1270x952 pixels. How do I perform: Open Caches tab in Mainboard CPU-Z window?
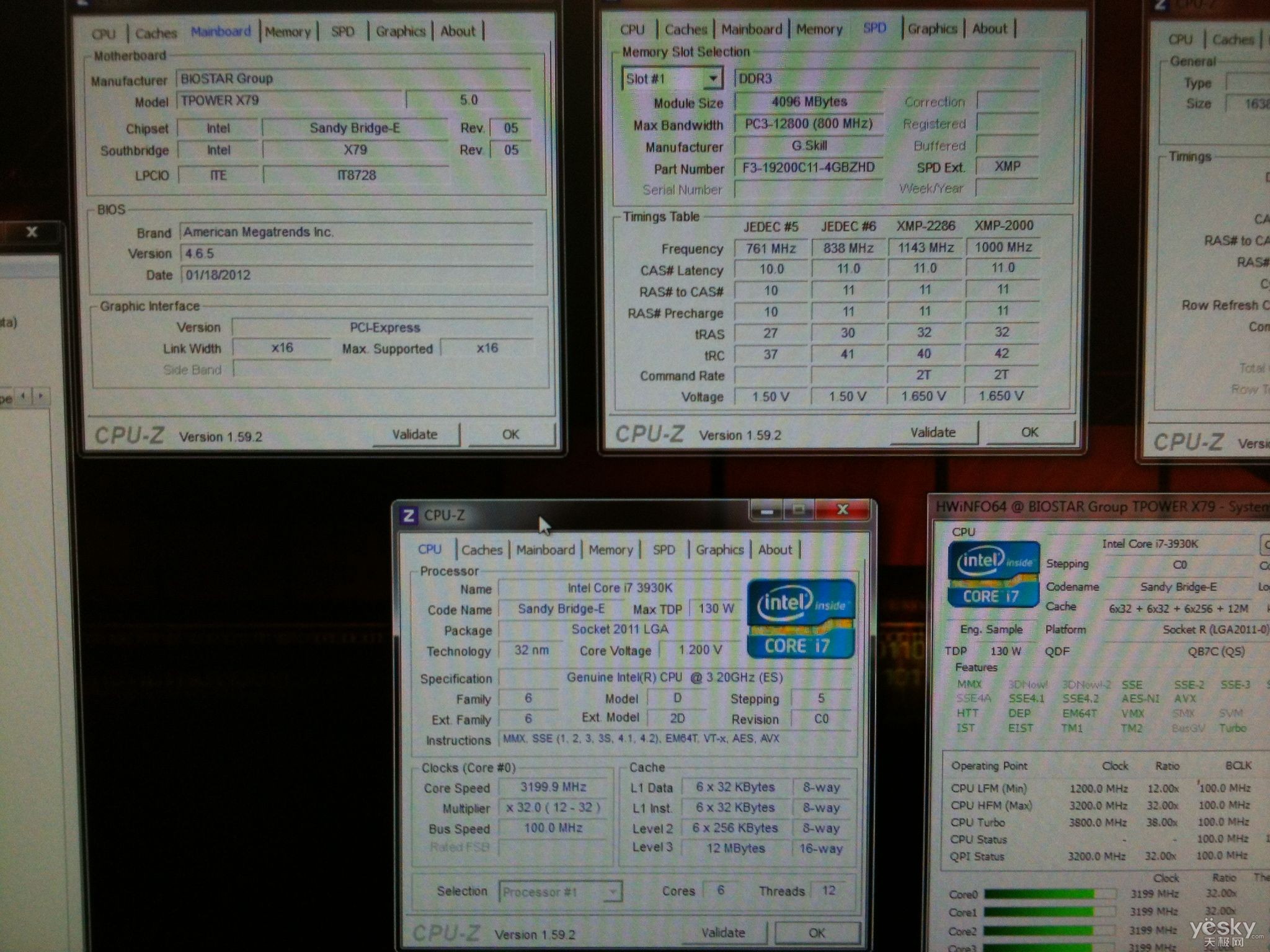[x=156, y=33]
